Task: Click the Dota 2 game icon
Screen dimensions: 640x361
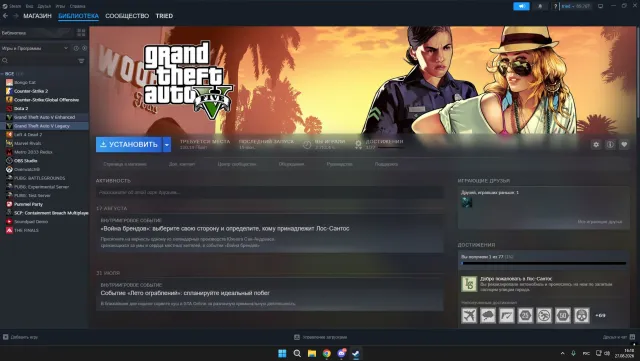Action: point(9,108)
